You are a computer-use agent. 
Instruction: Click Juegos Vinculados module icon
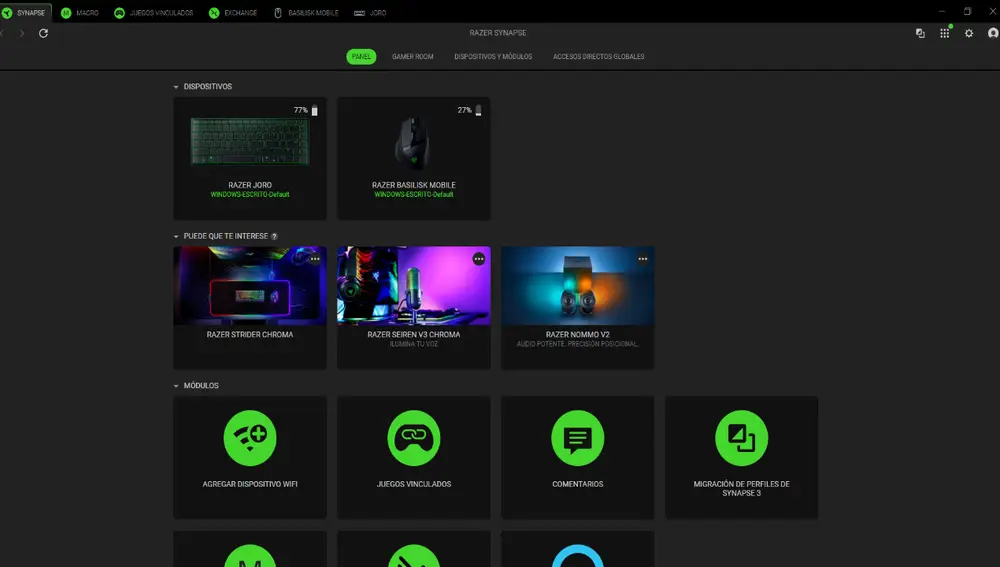pos(414,438)
